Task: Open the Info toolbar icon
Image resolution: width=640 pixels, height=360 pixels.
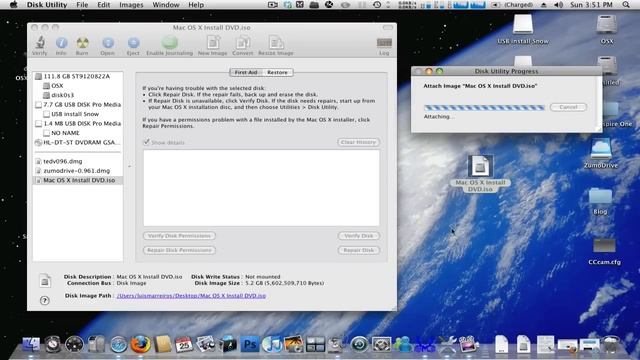Action: pyautogui.click(x=61, y=45)
